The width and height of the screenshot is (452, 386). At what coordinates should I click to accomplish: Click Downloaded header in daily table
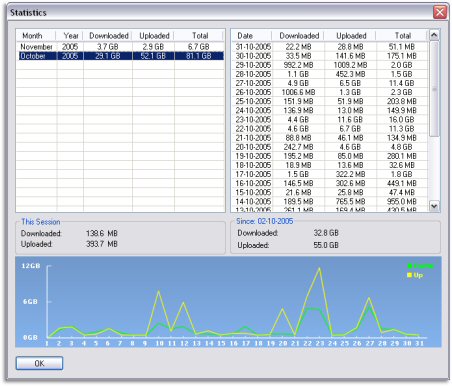[x=298, y=36]
